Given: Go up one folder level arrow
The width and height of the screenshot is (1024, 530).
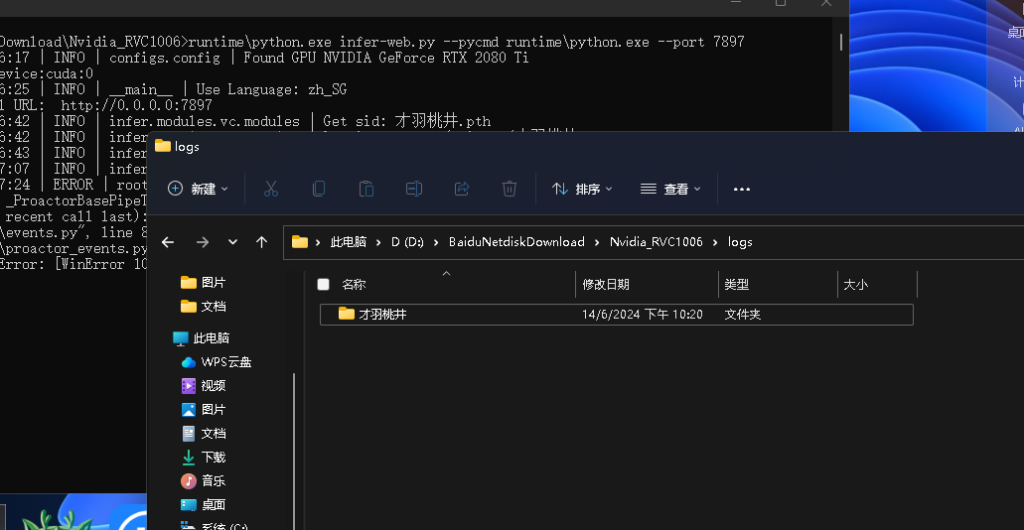Looking at the screenshot, I should 262,242.
